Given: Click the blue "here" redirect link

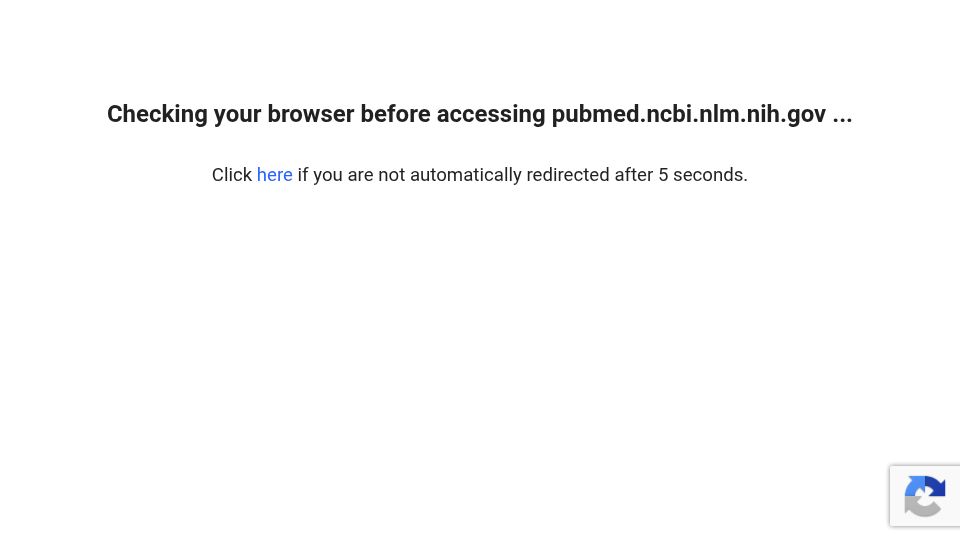Looking at the screenshot, I should (x=274, y=175).
